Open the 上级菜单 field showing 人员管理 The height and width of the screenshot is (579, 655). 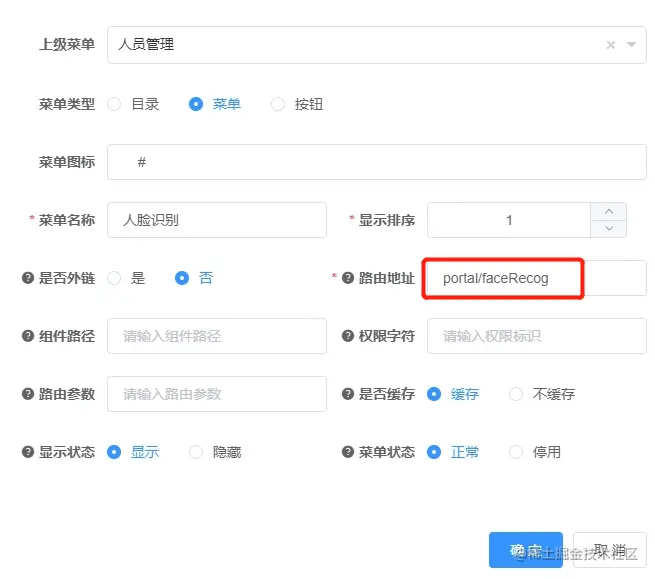(x=376, y=45)
